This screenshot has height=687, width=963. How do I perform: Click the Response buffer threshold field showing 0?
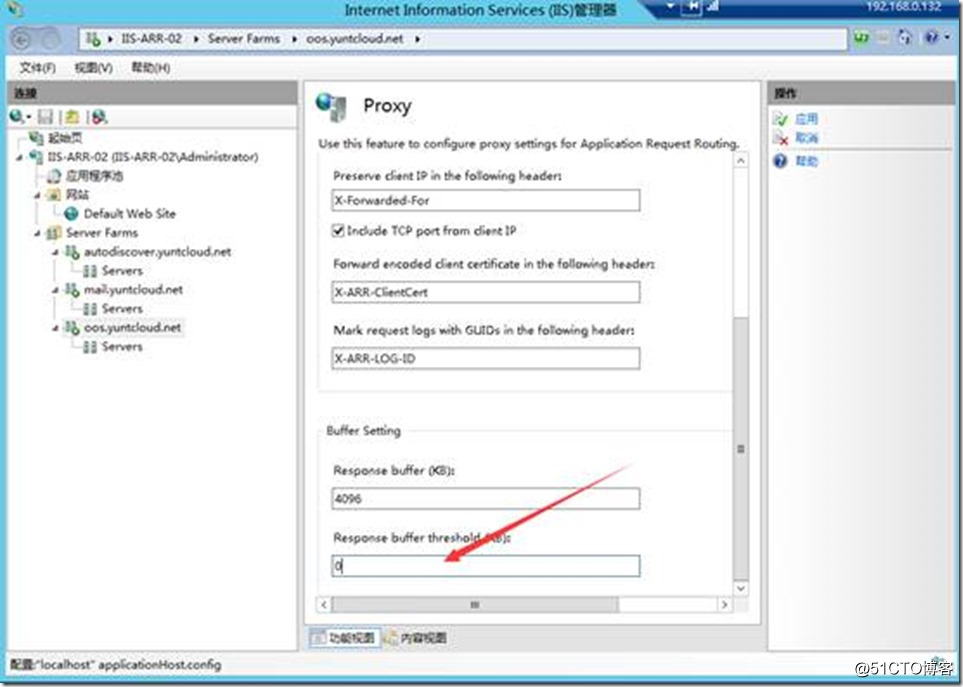click(x=486, y=566)
